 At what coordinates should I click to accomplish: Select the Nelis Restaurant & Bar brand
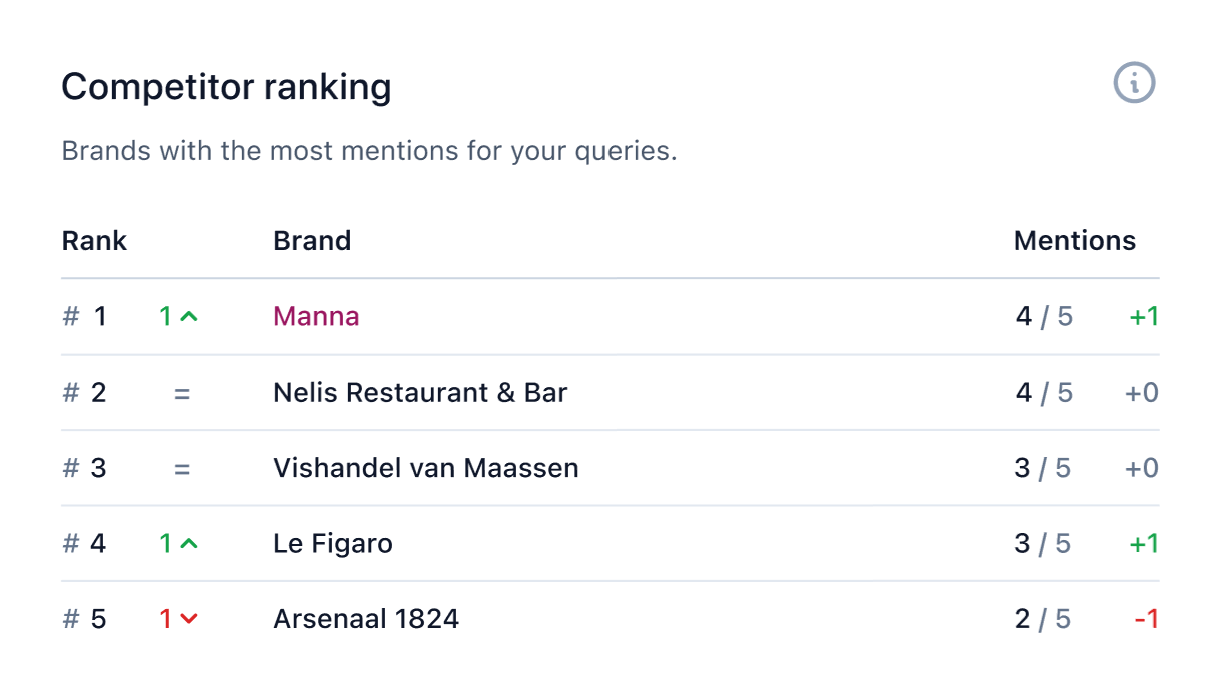pyautogui.click(x=420, y=393)
